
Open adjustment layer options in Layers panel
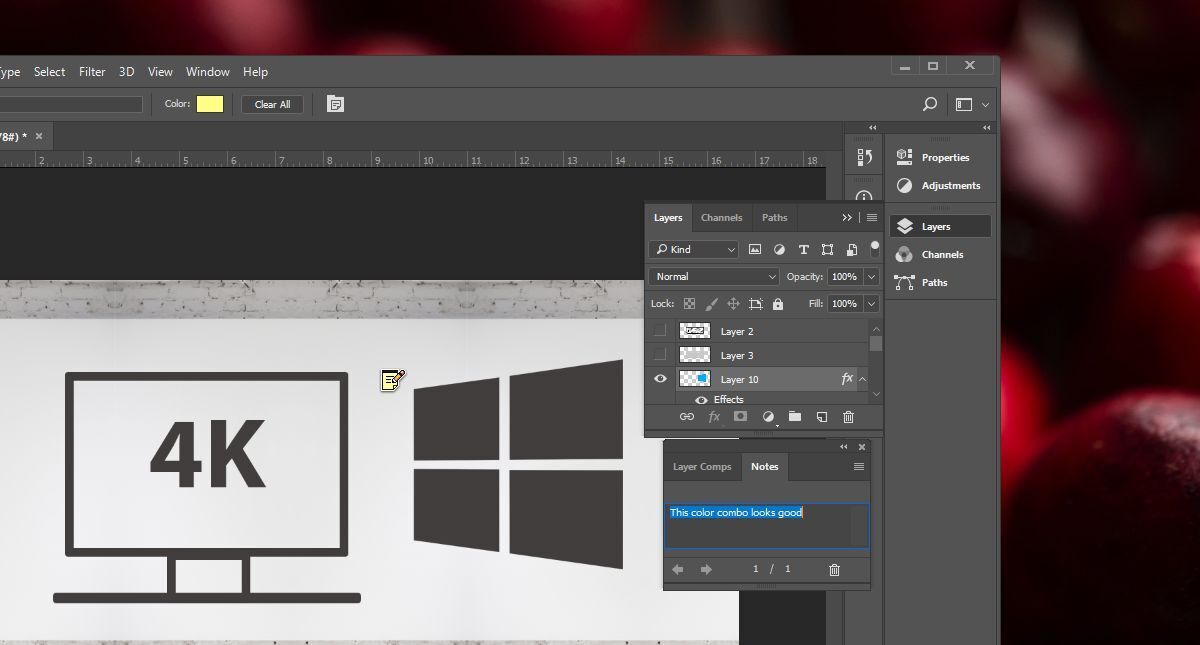[768, 417]
